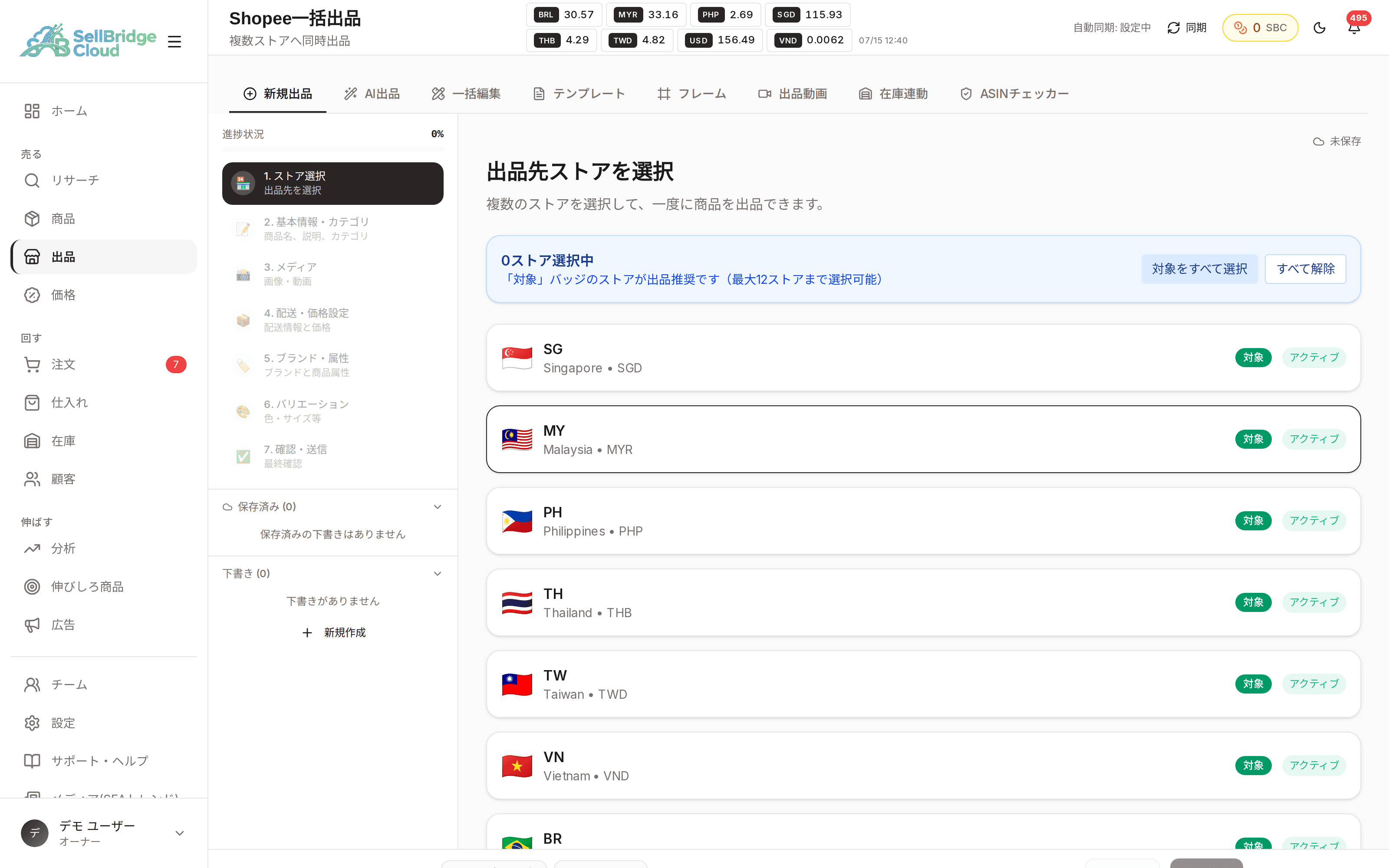Click the 進捗状況 progress bar
This screenshot has height=868, width=1389.
pyautogui.click(x=333, y=149)
